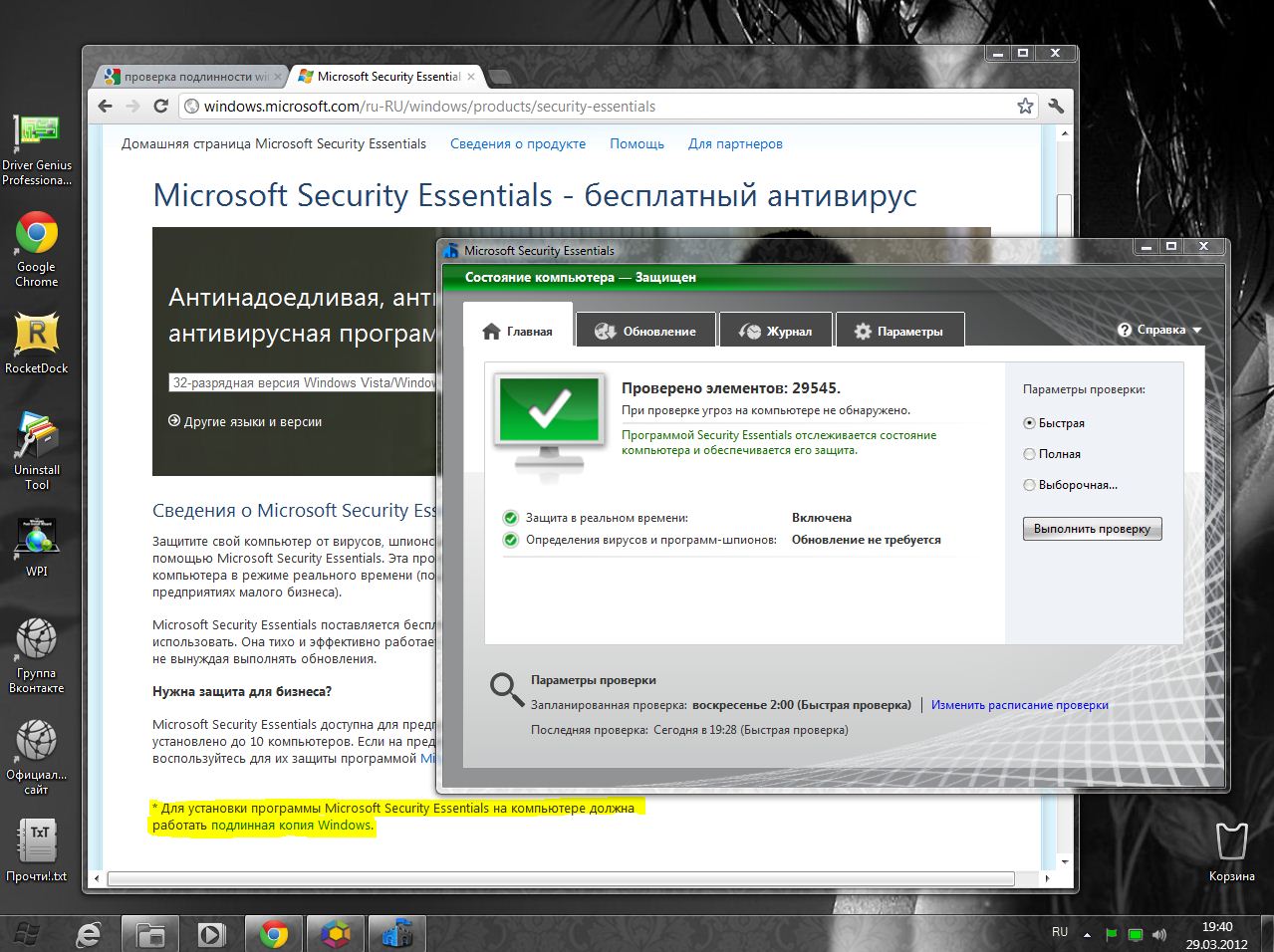Click Домашняя страница Microsoft Security Essentials link
Screen dimensions: 1274x952
pyautogui.click(x=274, y=143)
